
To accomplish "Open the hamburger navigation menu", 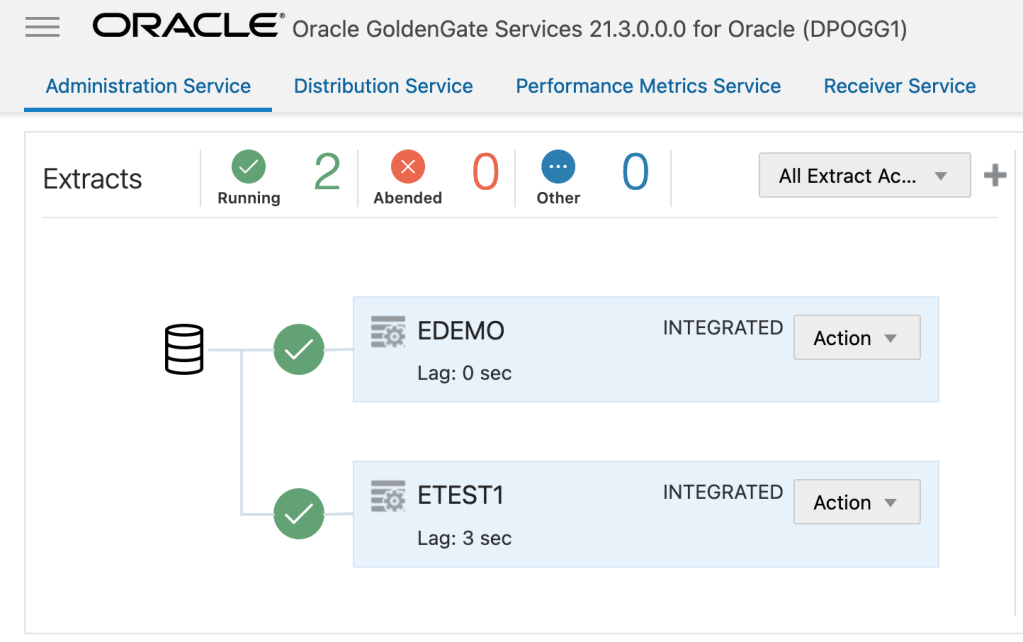I will coord(42,27).
